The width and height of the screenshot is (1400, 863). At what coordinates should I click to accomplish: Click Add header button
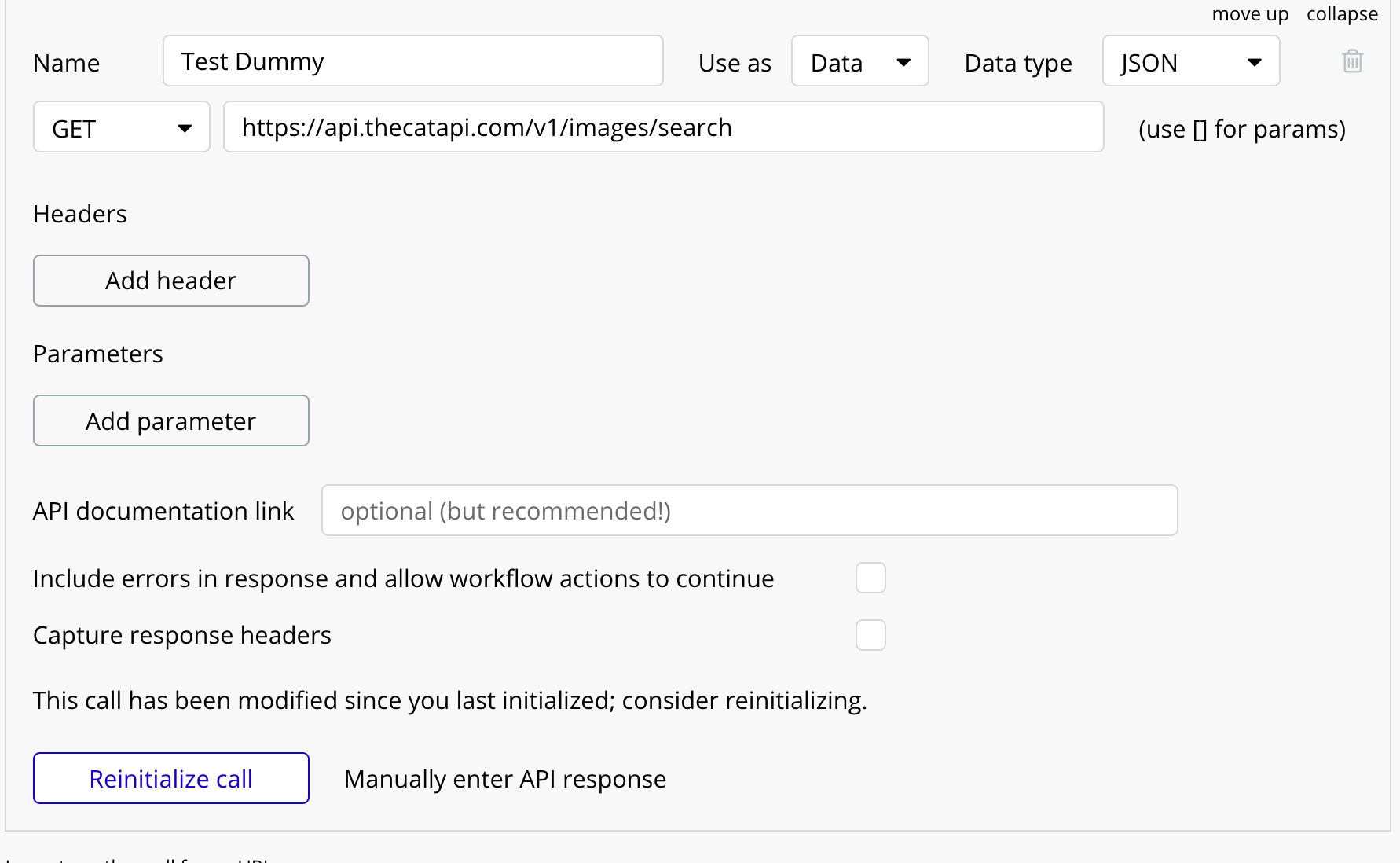[x=170, y=281]
